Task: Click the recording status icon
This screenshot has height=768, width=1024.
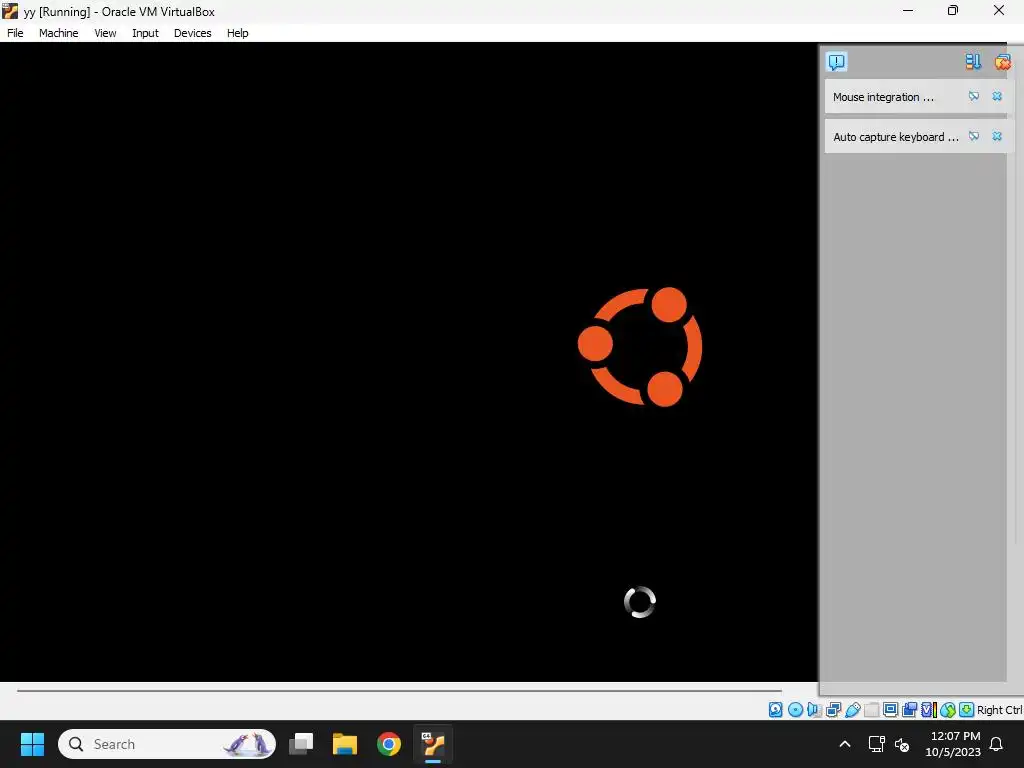Action: click(909, 710)
